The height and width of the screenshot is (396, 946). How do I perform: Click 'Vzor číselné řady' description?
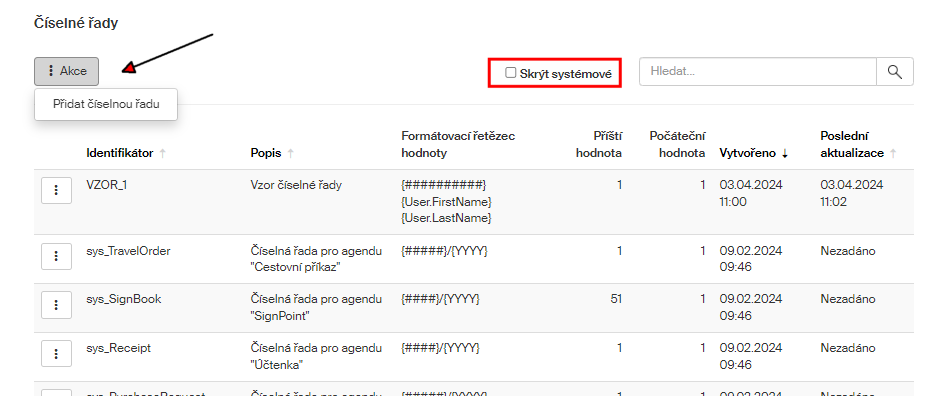[x=296, y=185]
